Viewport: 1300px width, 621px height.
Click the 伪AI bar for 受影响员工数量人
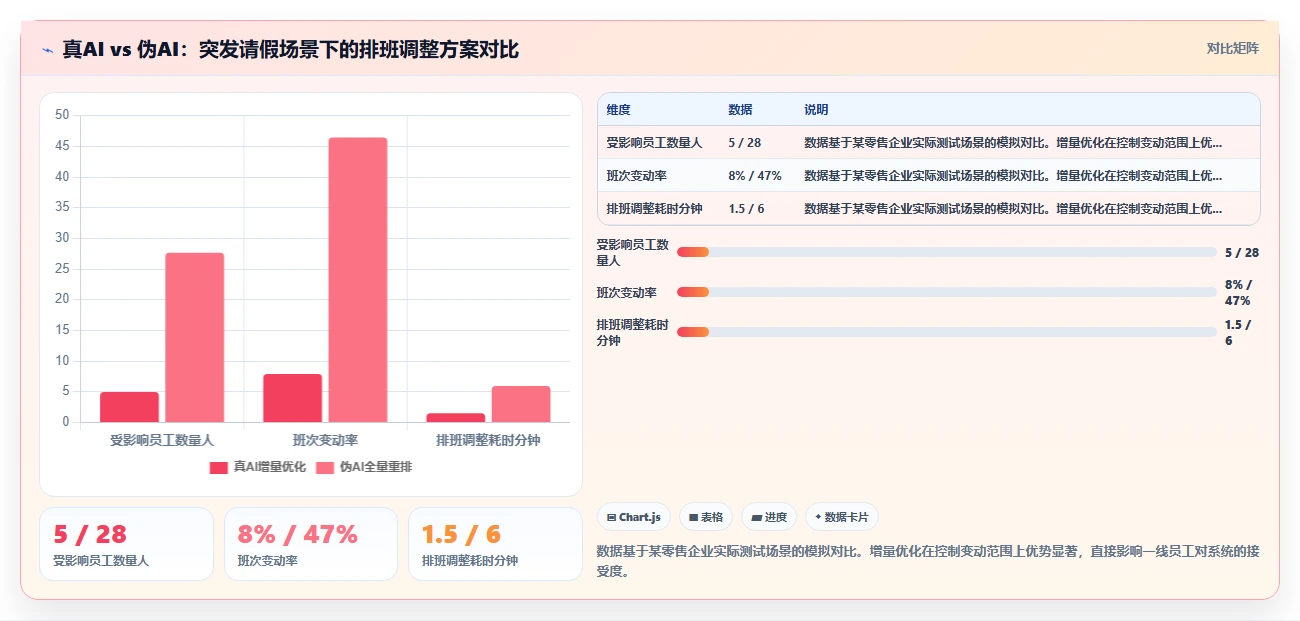click(x=194, y=337)
